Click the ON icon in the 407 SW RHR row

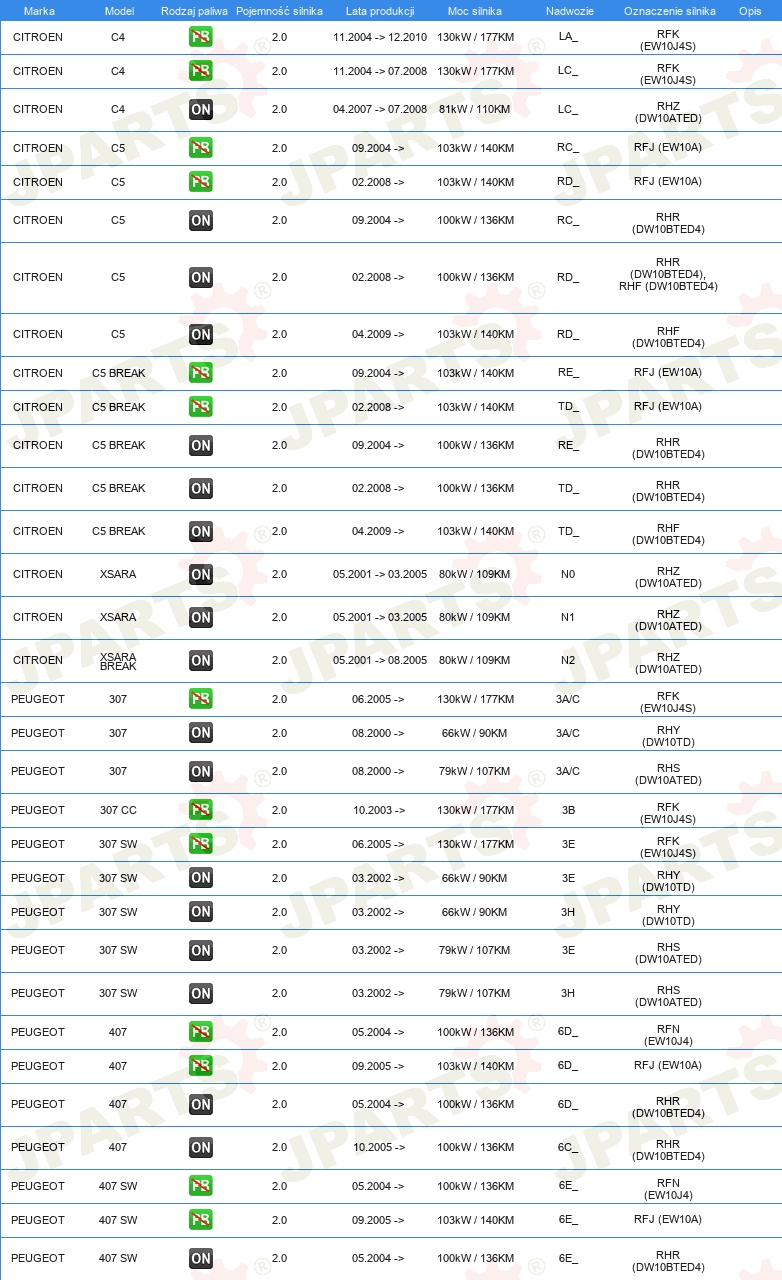(x=200, y=1258)
